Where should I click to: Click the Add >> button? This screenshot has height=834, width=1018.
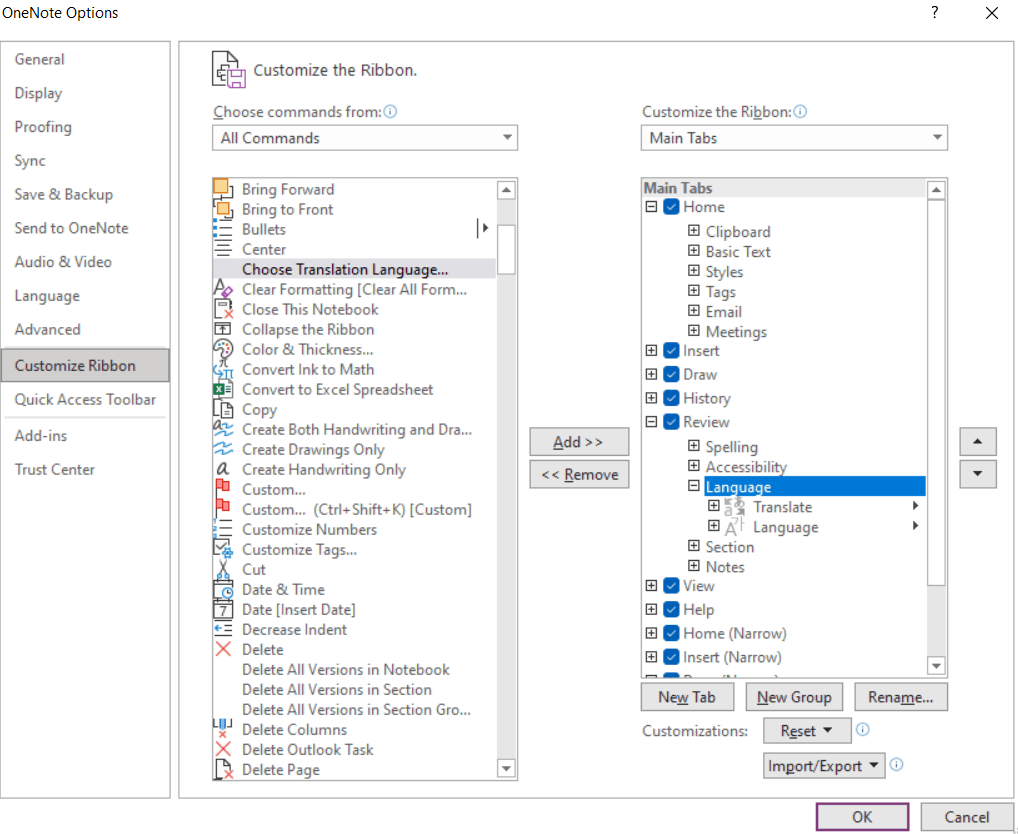point(578,442)
